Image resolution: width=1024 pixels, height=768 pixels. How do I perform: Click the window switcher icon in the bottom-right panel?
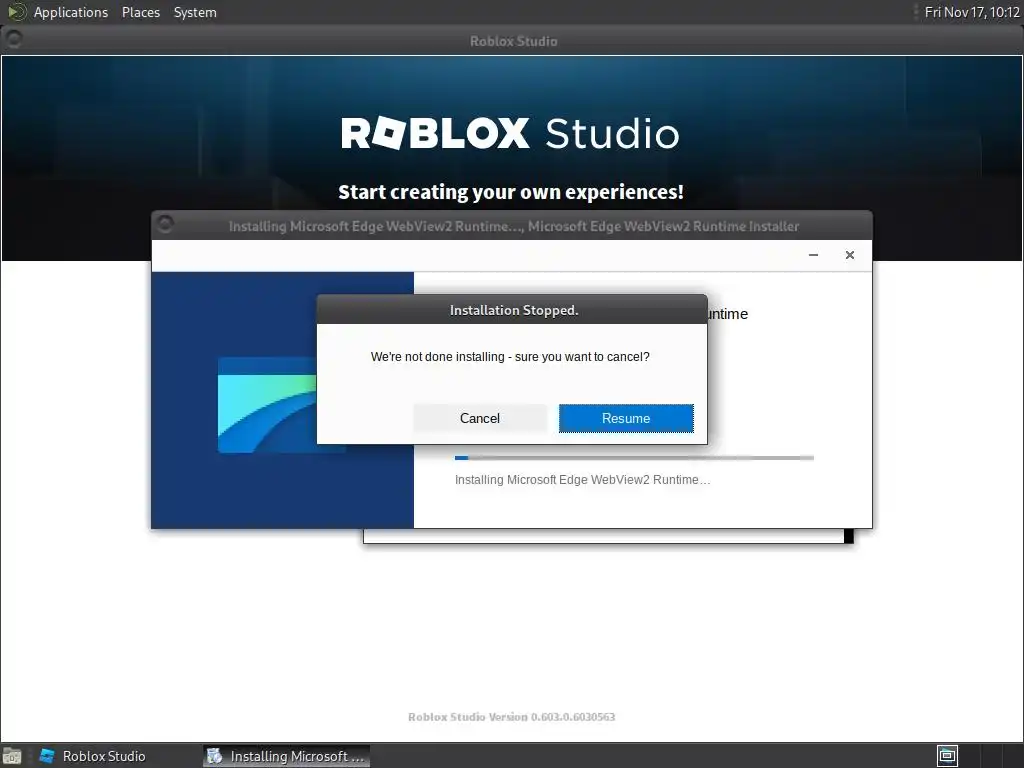[947, 756]
